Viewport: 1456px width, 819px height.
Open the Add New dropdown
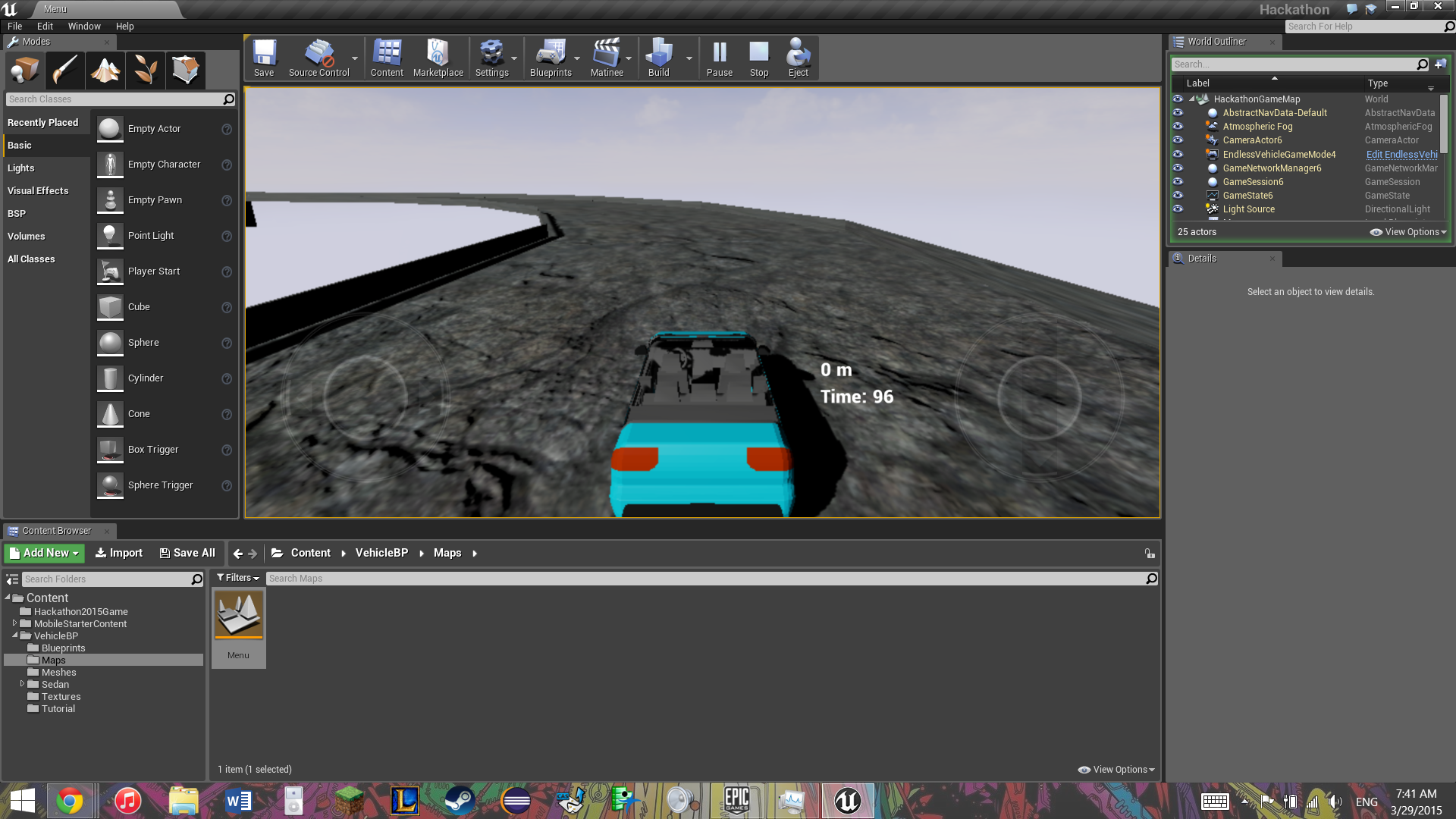click(45, 553)
